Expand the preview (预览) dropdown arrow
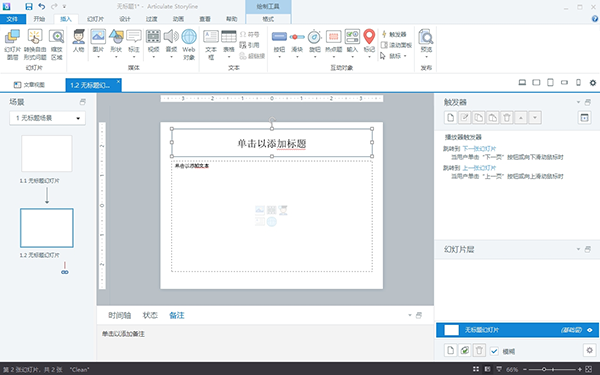This screenshot has height=375, width=600. [x=426, y=57]
